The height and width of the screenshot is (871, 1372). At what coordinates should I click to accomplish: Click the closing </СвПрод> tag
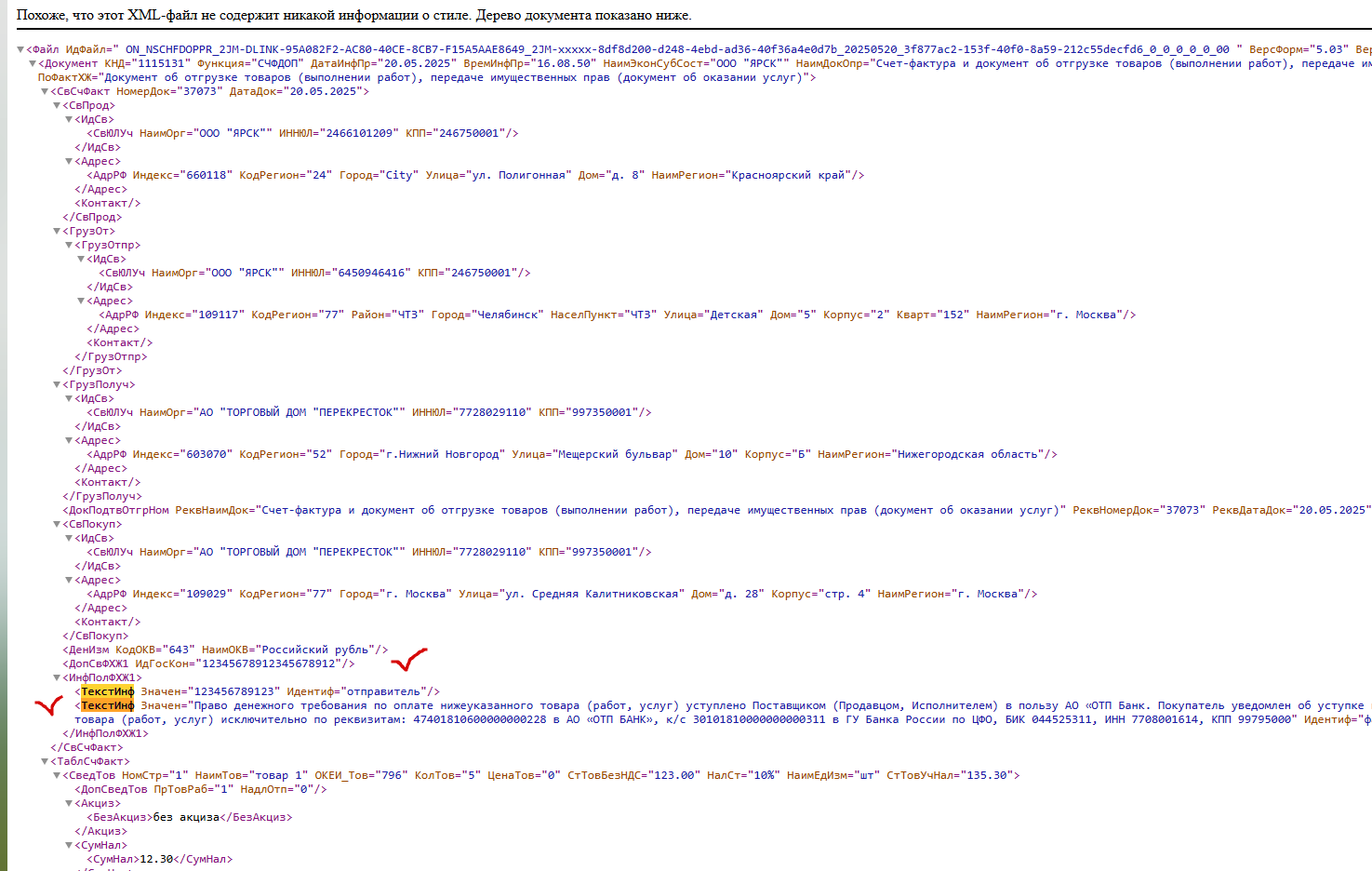point(92,217)
